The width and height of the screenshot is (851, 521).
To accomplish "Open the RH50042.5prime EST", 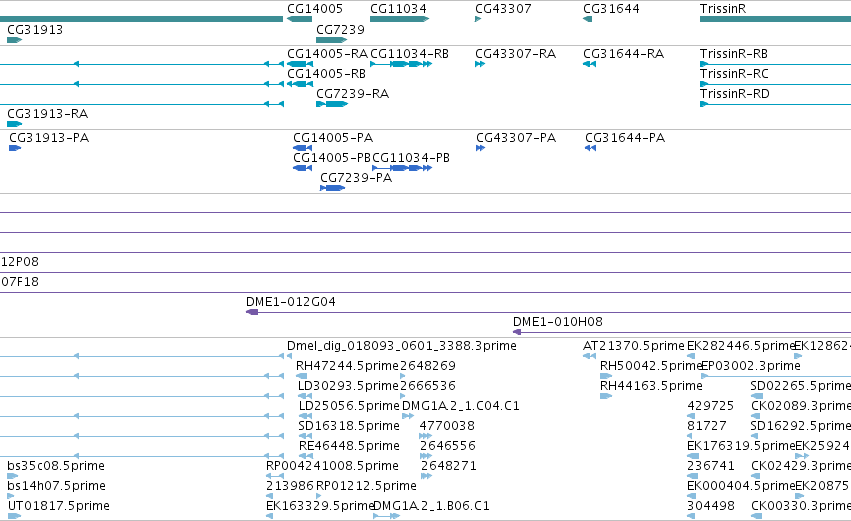I will click(x=606, y=376).
